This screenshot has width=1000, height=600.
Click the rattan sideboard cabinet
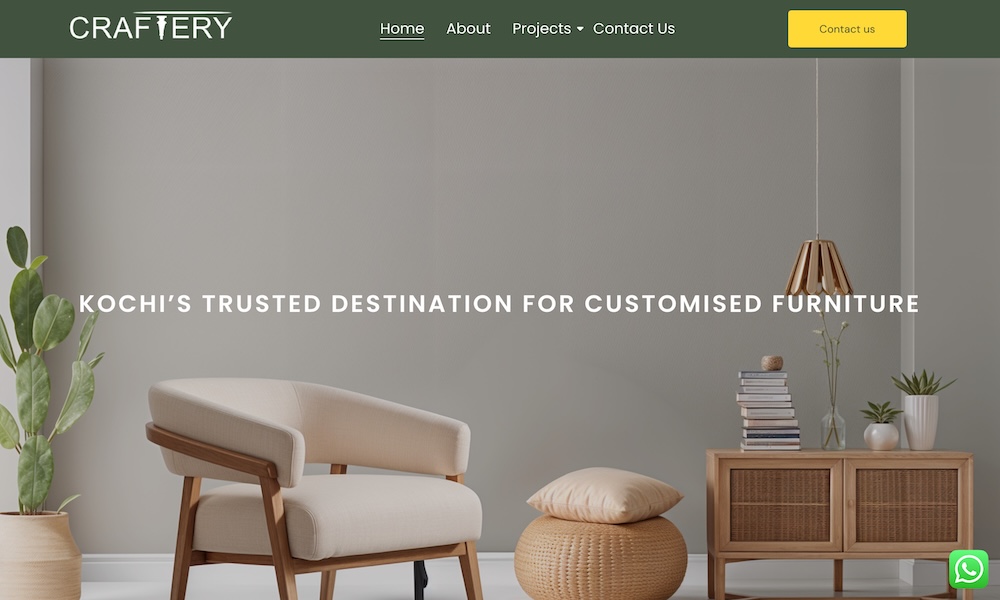point(840,520)
